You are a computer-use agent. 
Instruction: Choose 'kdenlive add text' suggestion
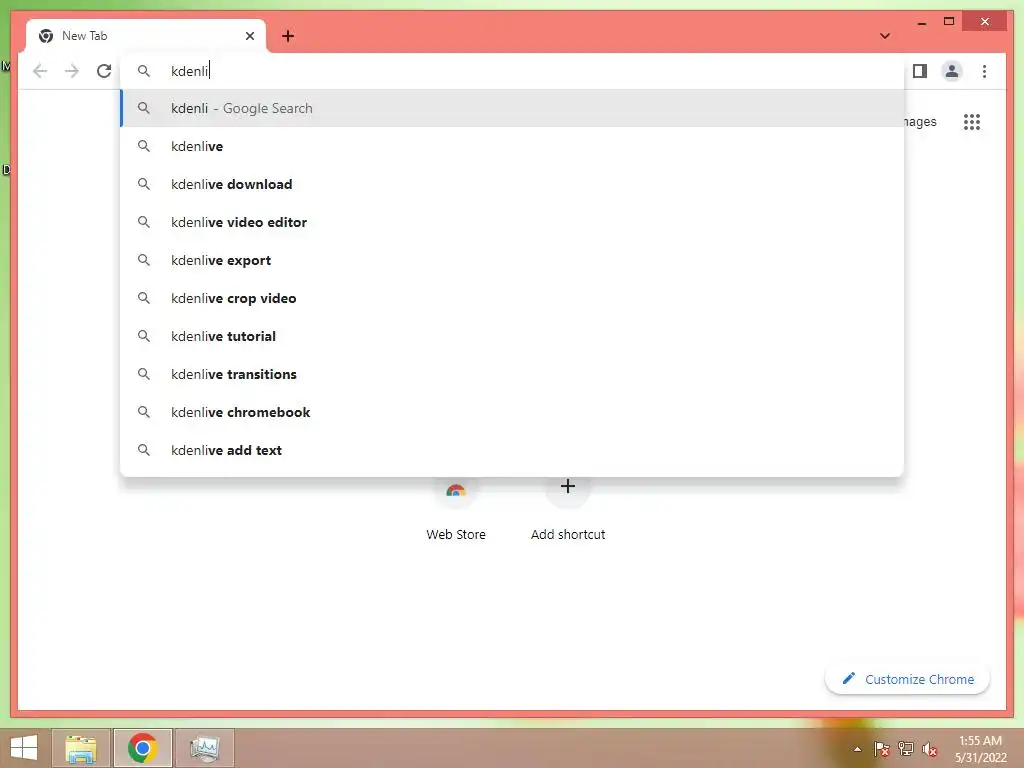pos(513,450)
